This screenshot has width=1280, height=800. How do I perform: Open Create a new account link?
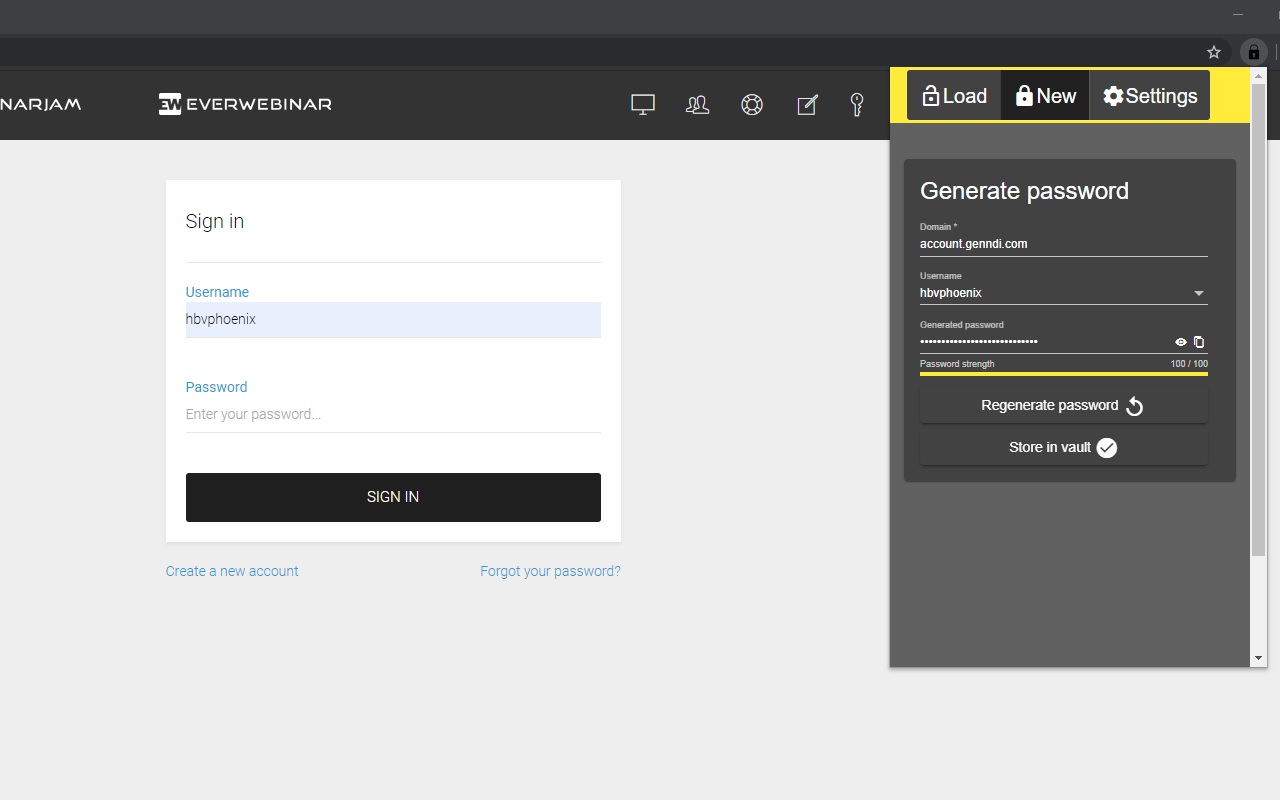pos(232,571)
